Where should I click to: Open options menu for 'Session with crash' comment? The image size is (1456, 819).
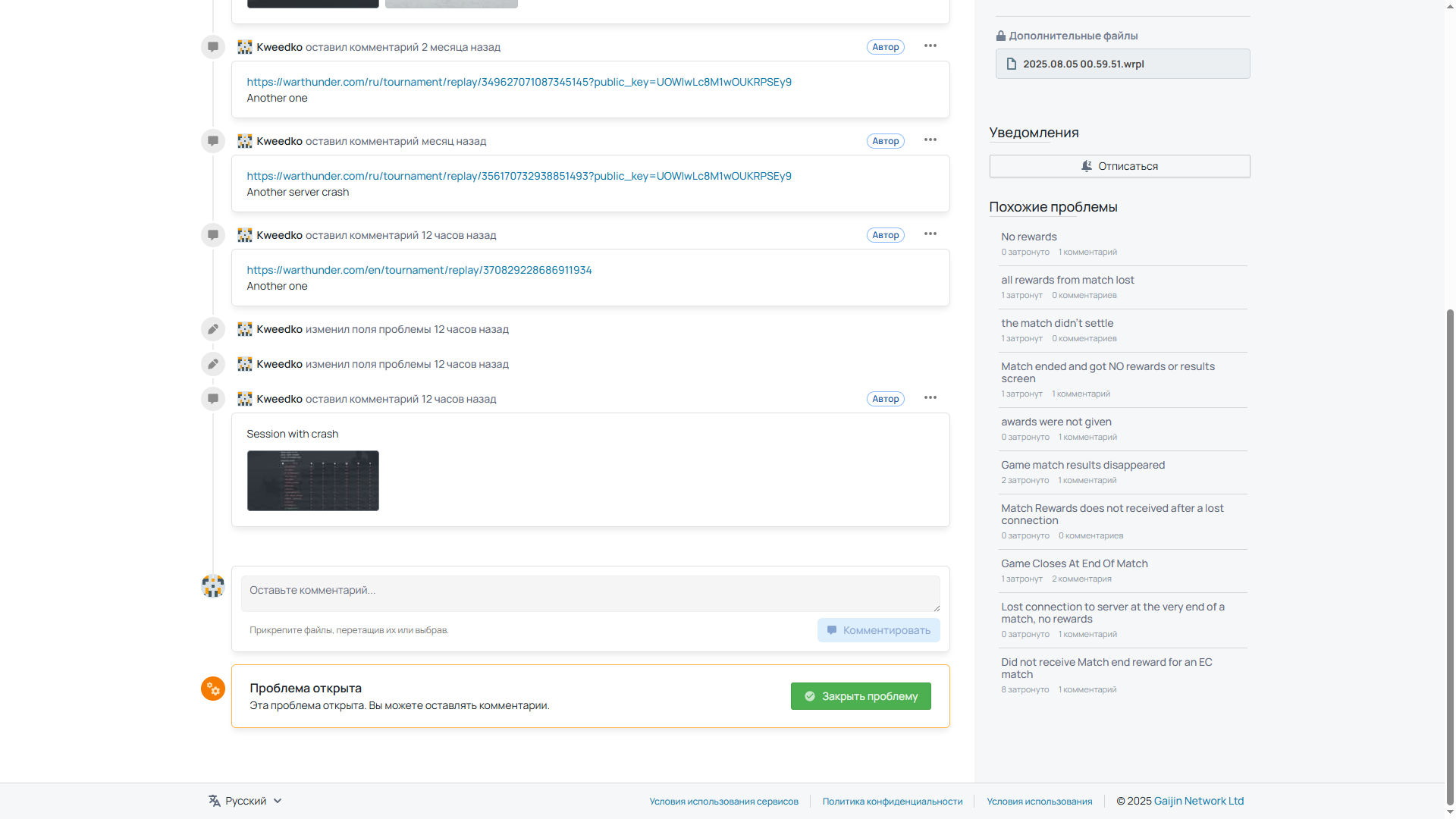(930, 398)
